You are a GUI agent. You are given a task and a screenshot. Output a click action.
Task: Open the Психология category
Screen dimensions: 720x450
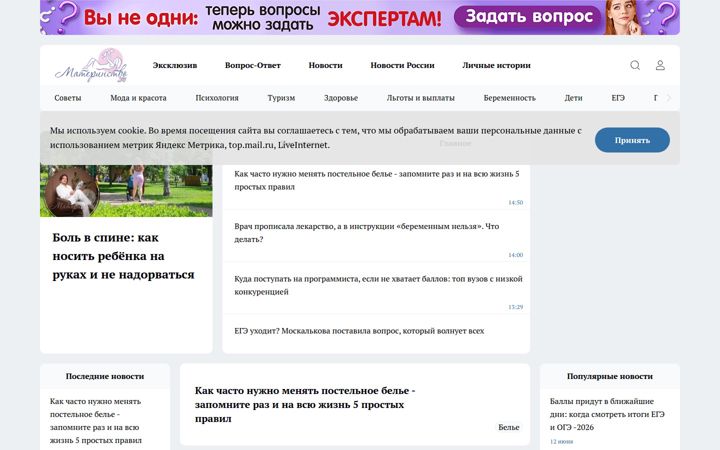coord(217,98)
